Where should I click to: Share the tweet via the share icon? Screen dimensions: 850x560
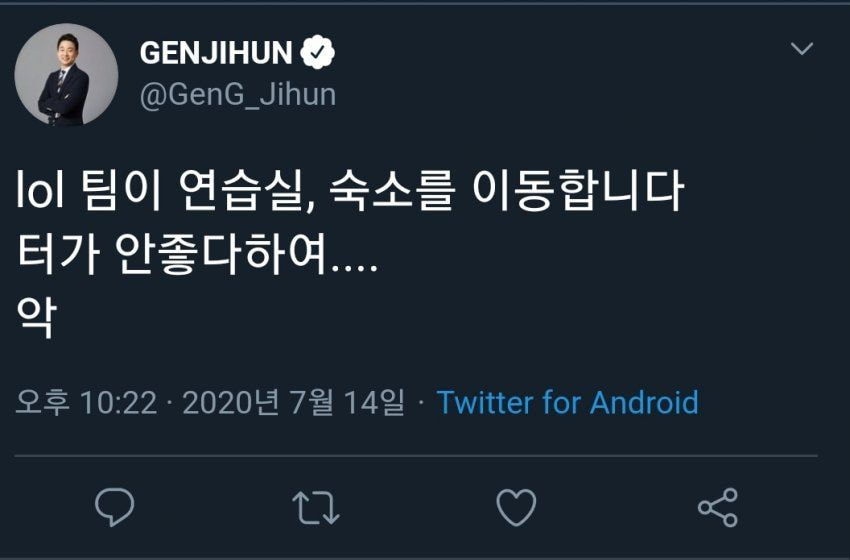[717, 507]
